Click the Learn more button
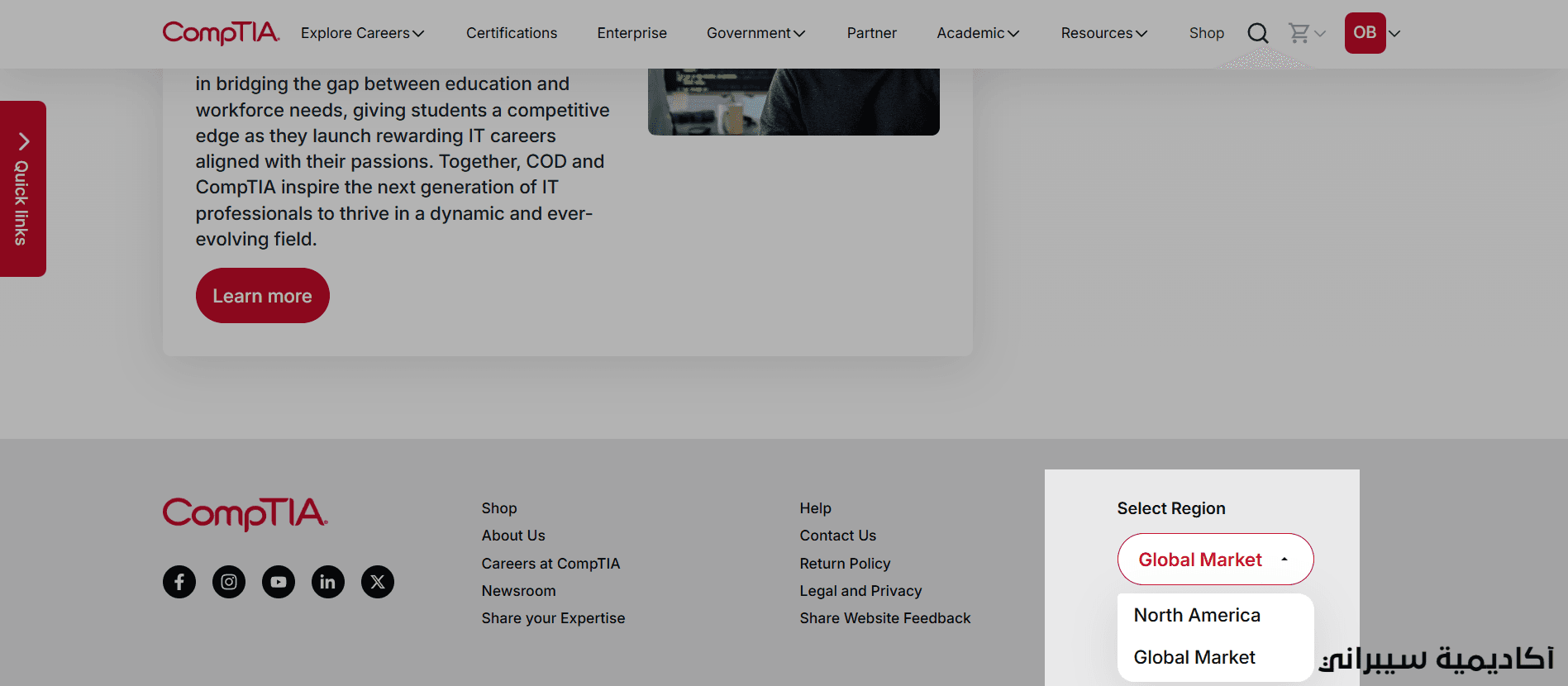The width and height of the screenshot is (1568, 686). (263, 295)
